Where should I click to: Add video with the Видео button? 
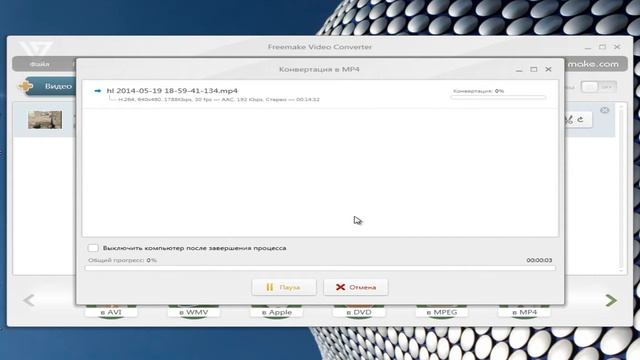point(49,86)
